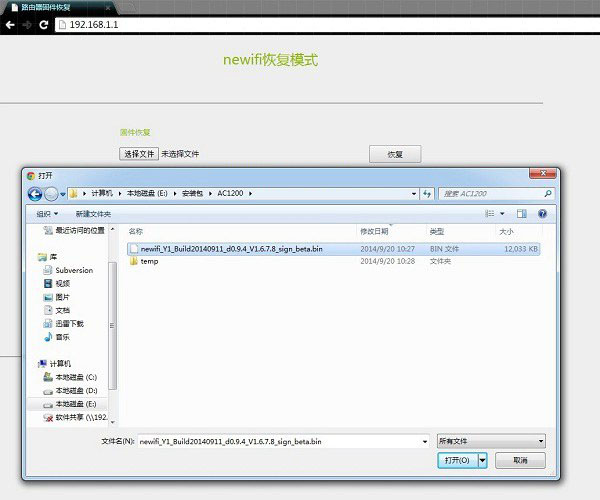Click the browser back arrow
600x500 pixels.
pos(10,25)
